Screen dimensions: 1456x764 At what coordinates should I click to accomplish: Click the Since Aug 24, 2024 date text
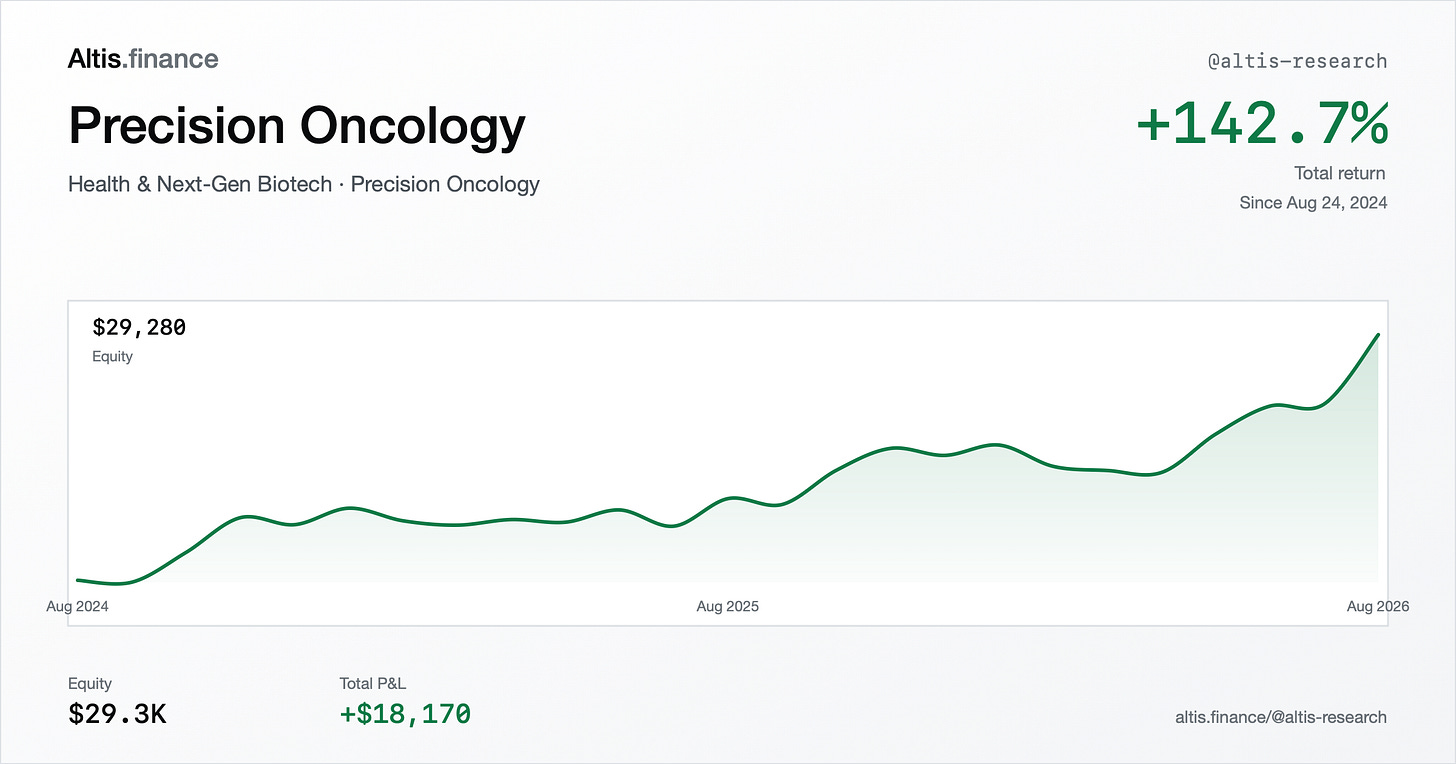(x=1313, y=203)
